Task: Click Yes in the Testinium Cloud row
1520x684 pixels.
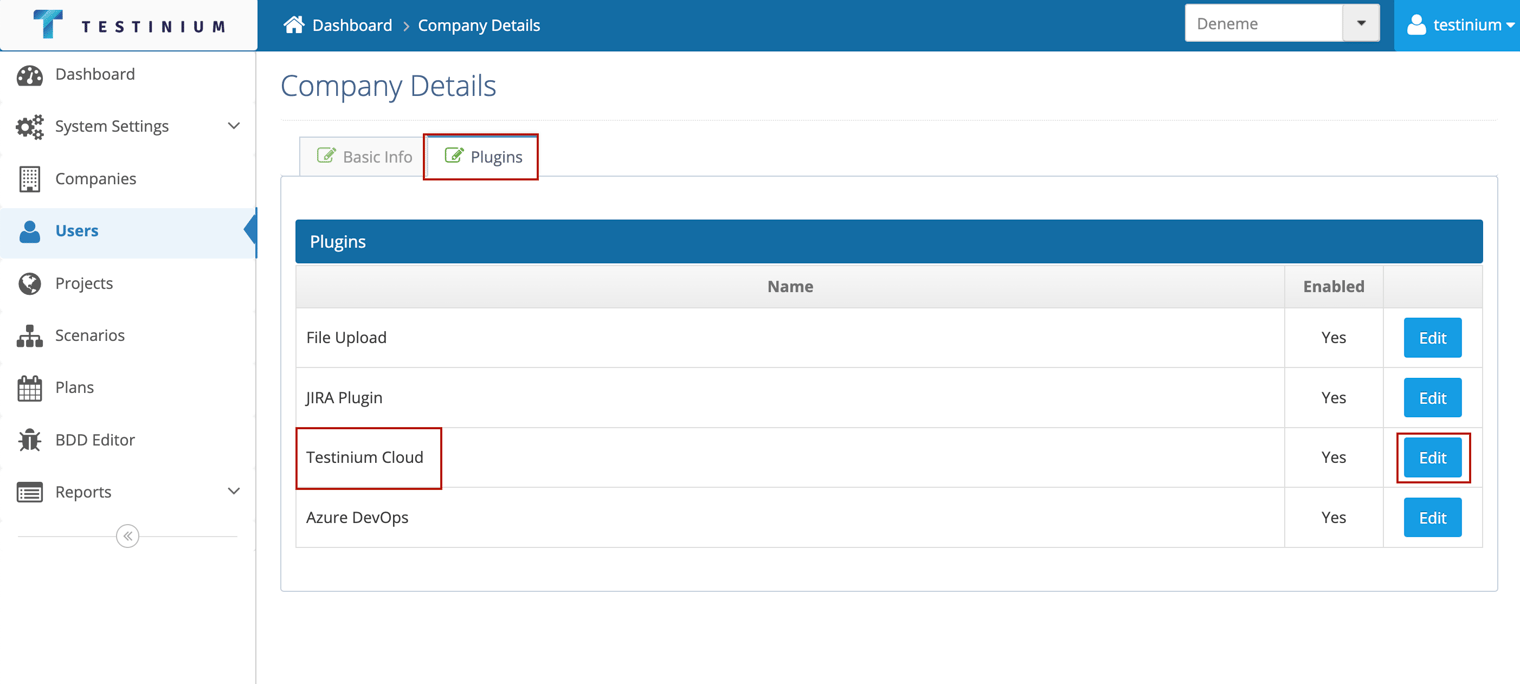Action: [x=1333, y=457]
